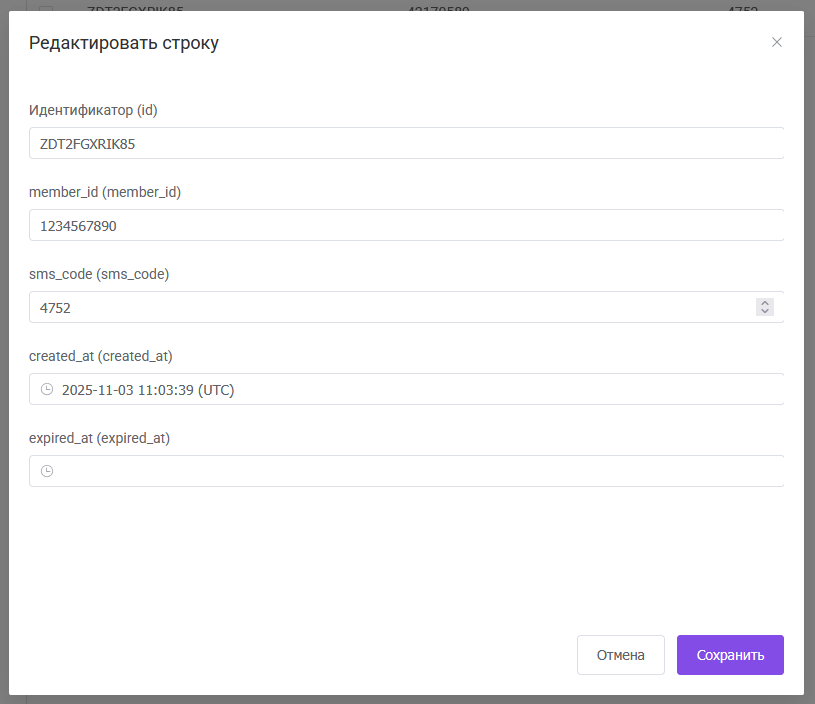The height and width of the screenshot is (704, 815).
Task: Click the created_at (created_at) label
Action: [101, 356]
